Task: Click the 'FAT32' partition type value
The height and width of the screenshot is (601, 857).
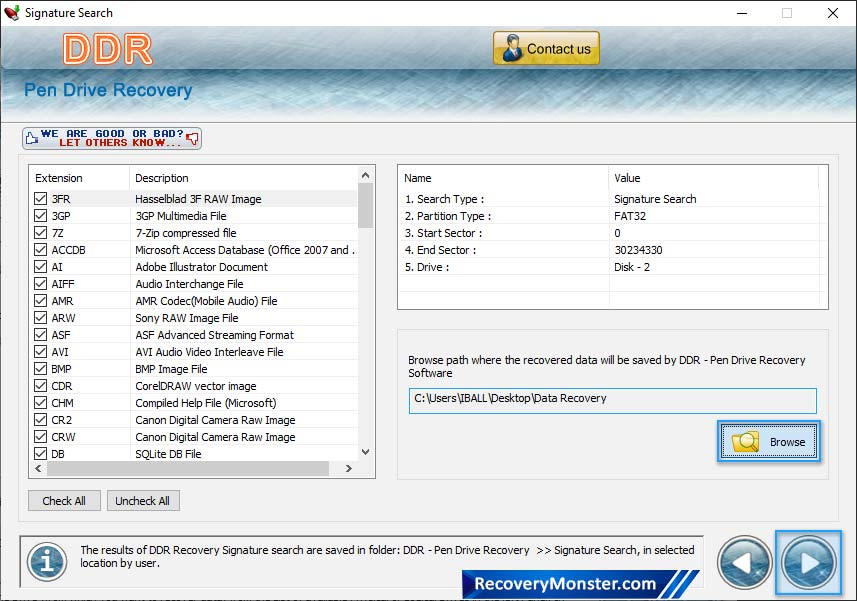Action: click(630, 216)
